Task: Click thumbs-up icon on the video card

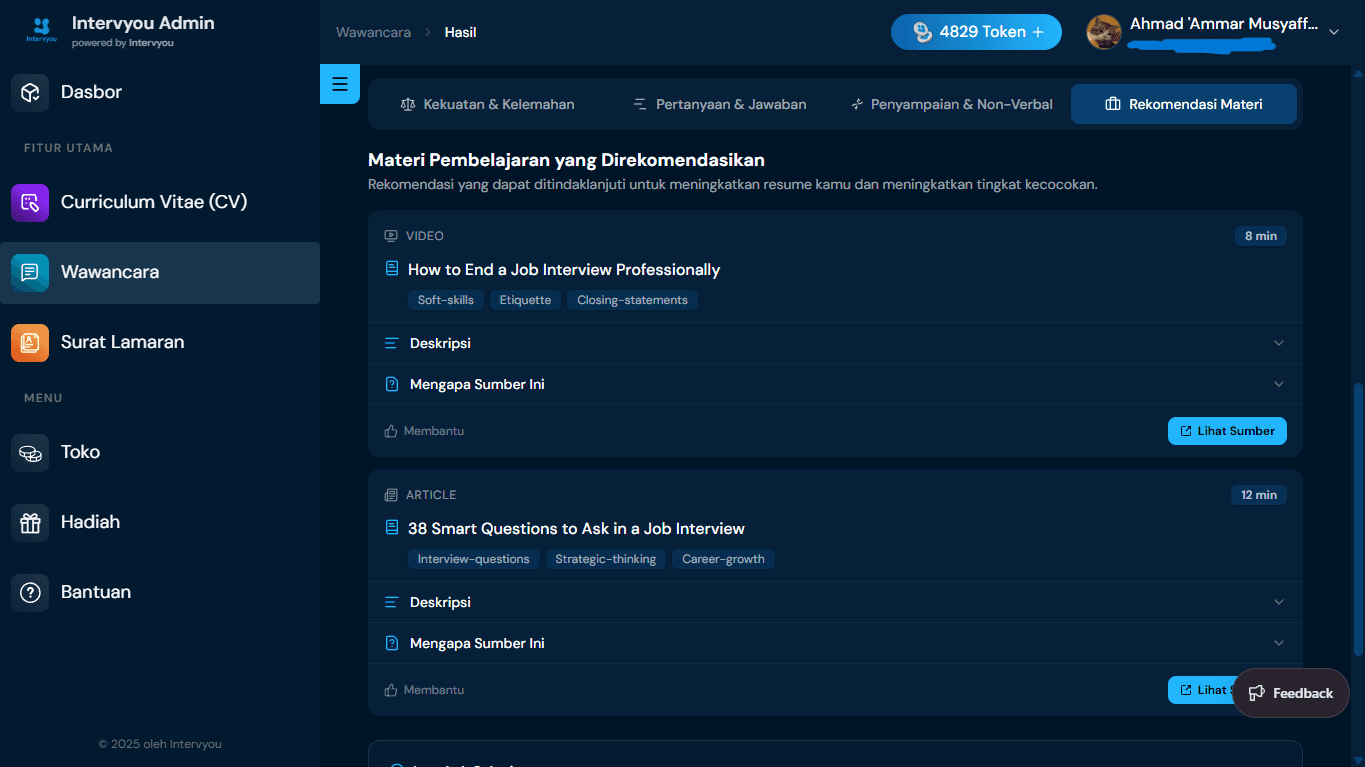Action: pos(391,431)
